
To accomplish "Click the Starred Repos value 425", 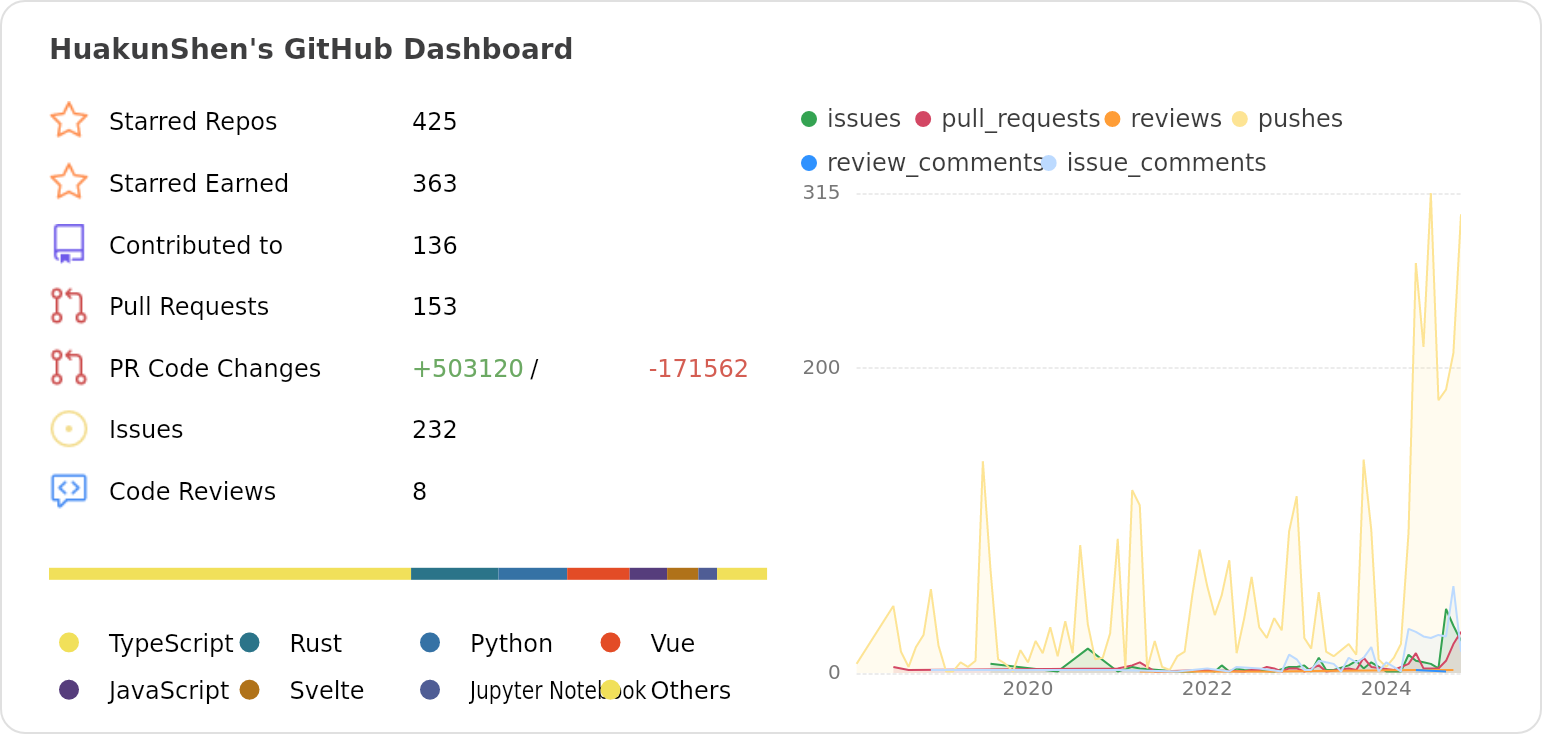I will tap(435, 122).
